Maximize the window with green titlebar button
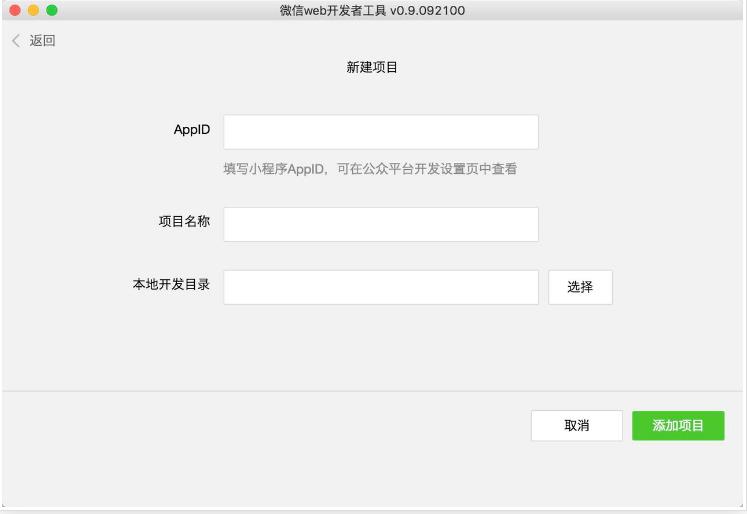747x514 pixels. pyautogui.click(x=52, y=10)
